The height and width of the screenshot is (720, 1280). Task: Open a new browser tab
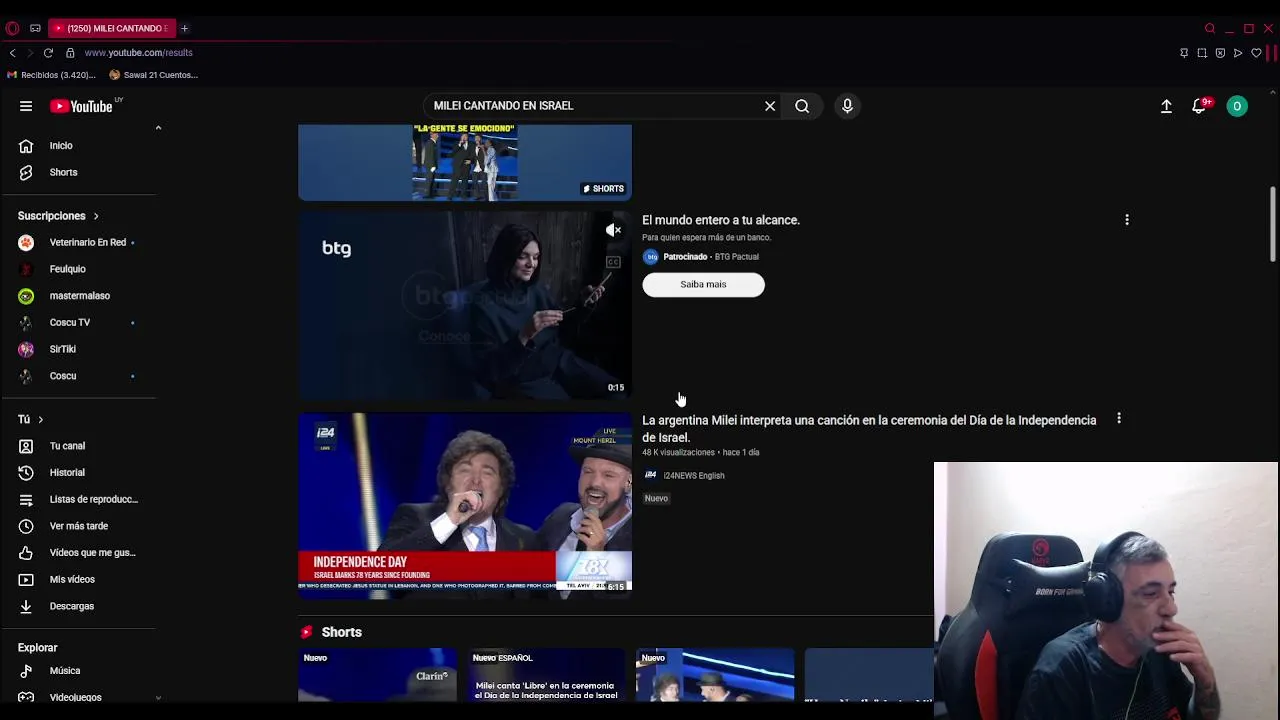click(184, 28)
